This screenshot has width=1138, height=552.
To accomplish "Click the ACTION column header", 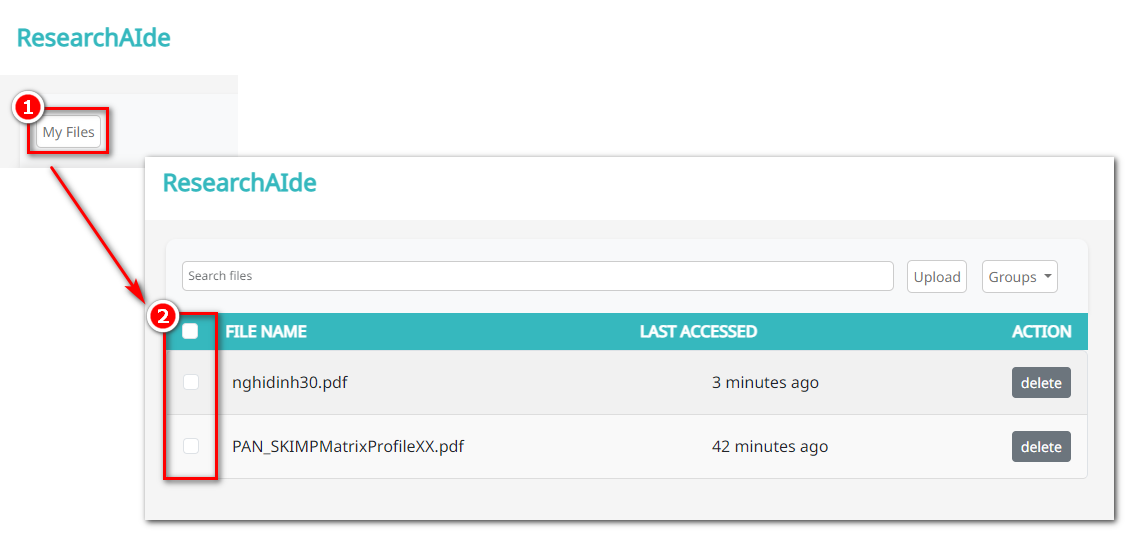I will pyautogui.click(x=1041, y=331).
